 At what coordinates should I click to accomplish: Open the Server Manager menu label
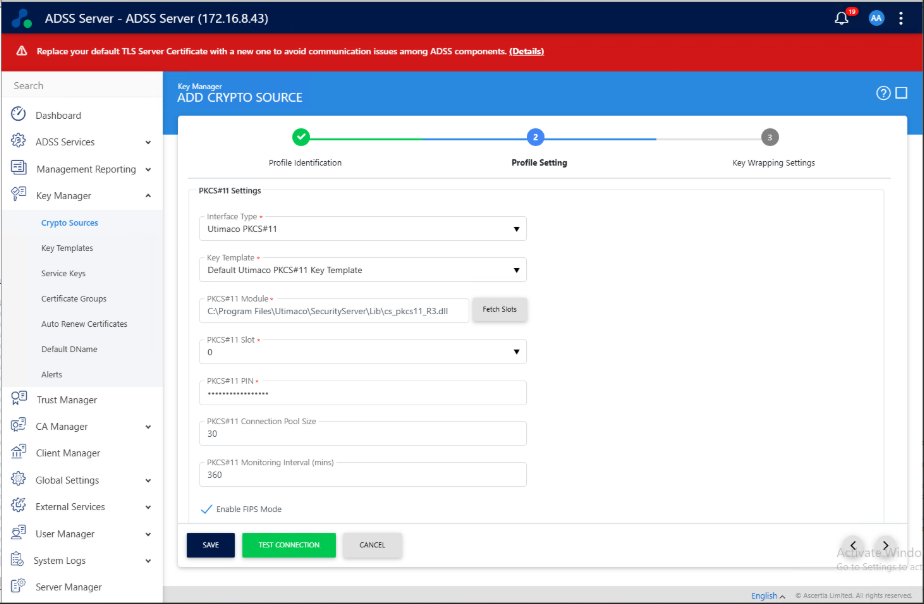coord(68,587)
